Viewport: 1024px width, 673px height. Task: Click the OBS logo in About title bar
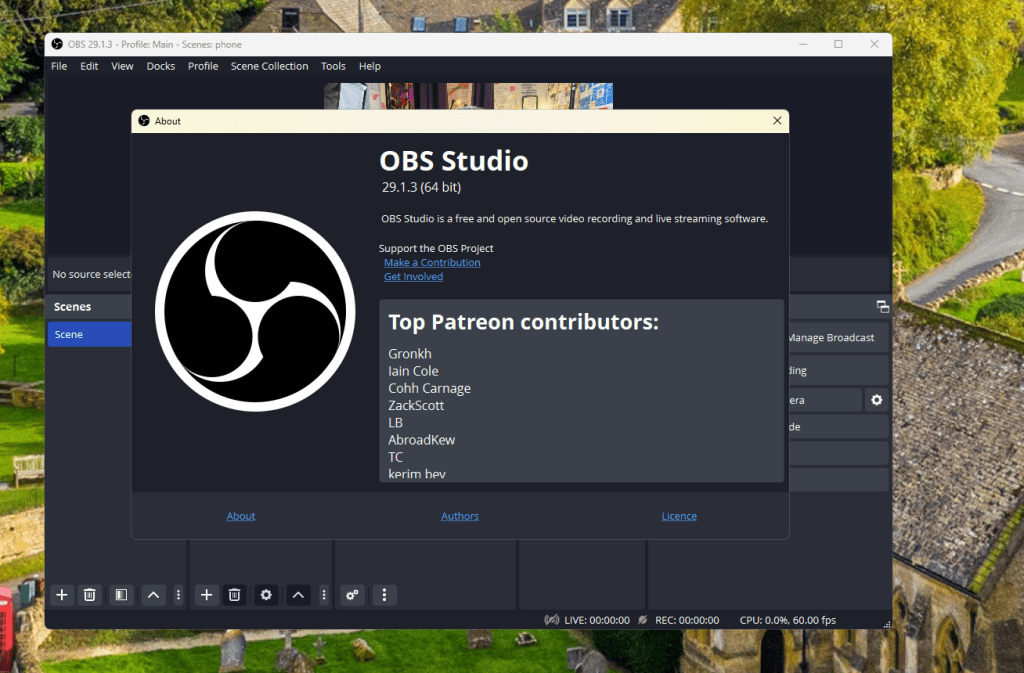144,121
